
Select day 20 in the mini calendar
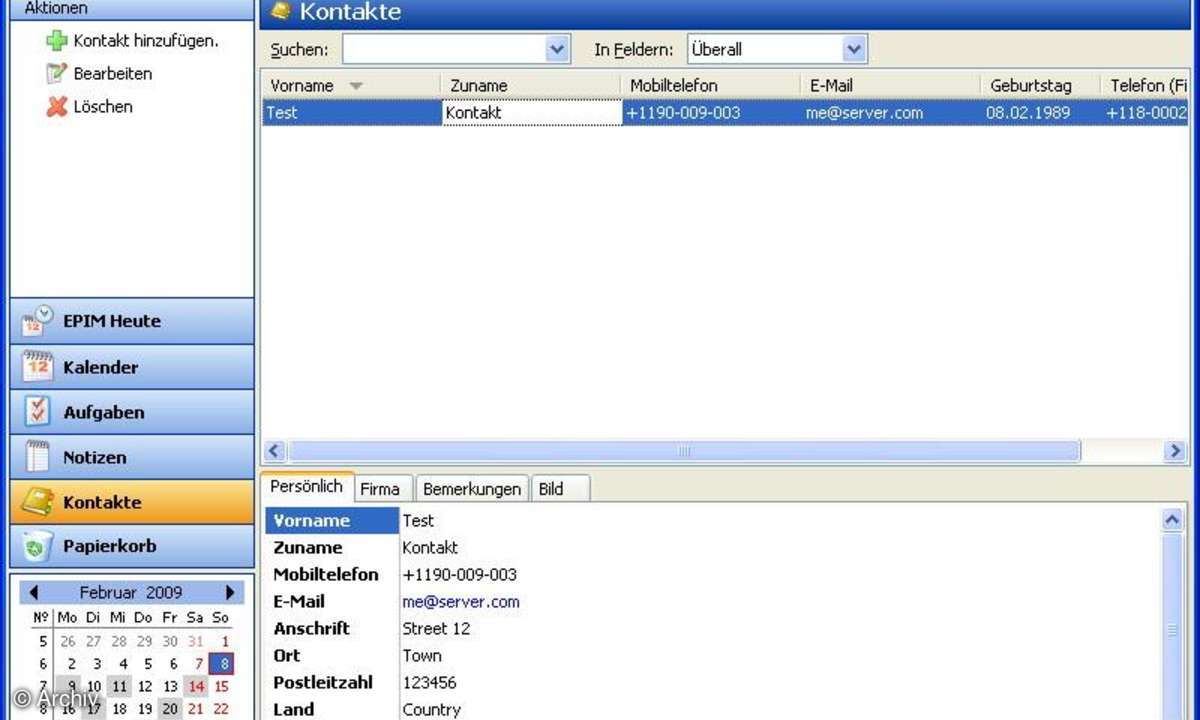(171, 709)
